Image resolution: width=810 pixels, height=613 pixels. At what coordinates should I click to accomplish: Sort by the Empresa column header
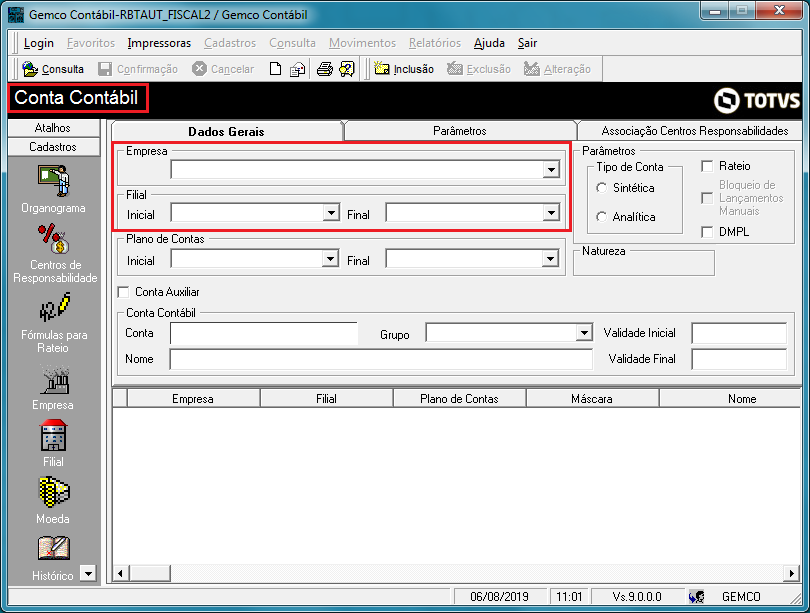pos(193,399)
